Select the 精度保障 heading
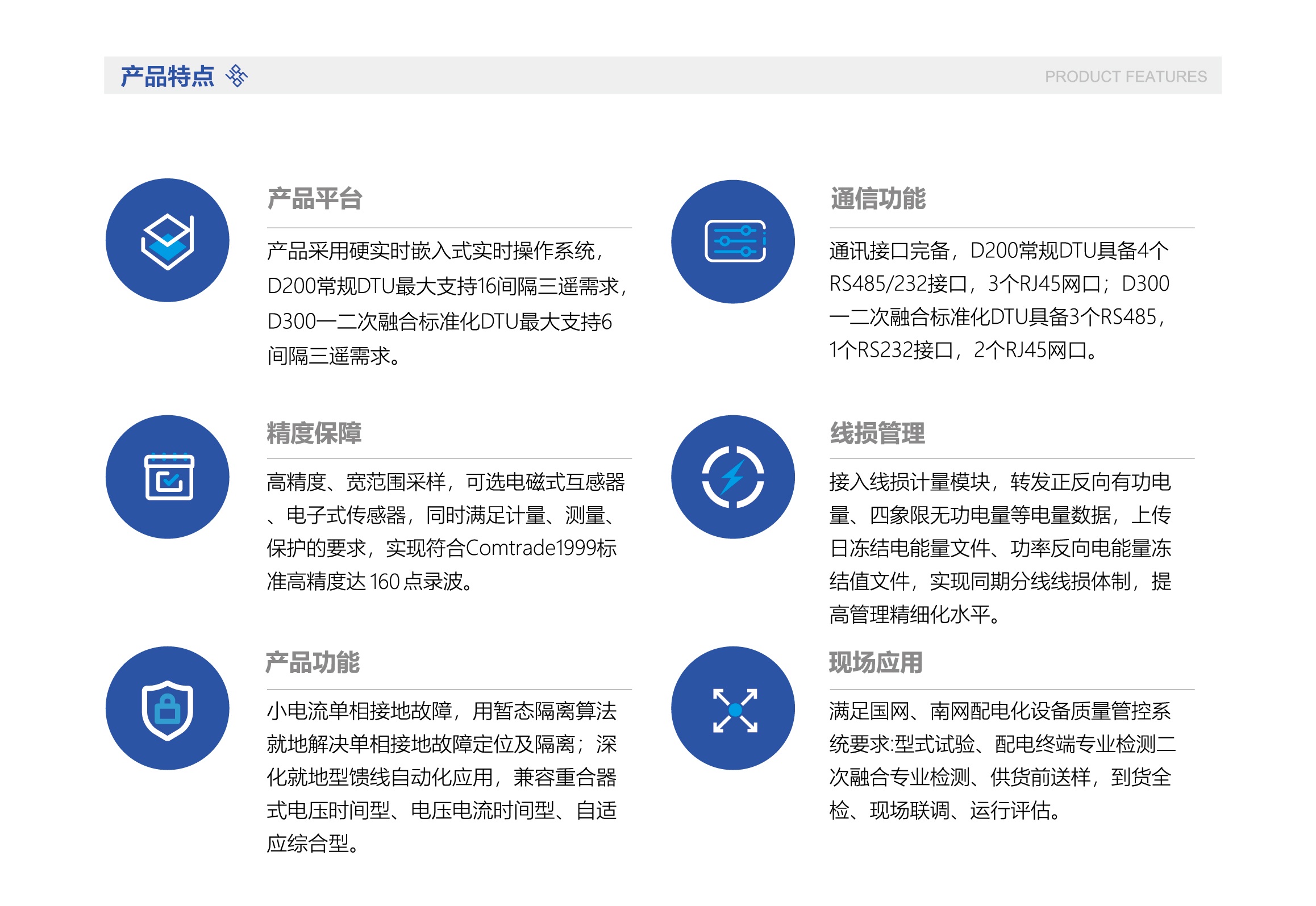 (314, 433)
